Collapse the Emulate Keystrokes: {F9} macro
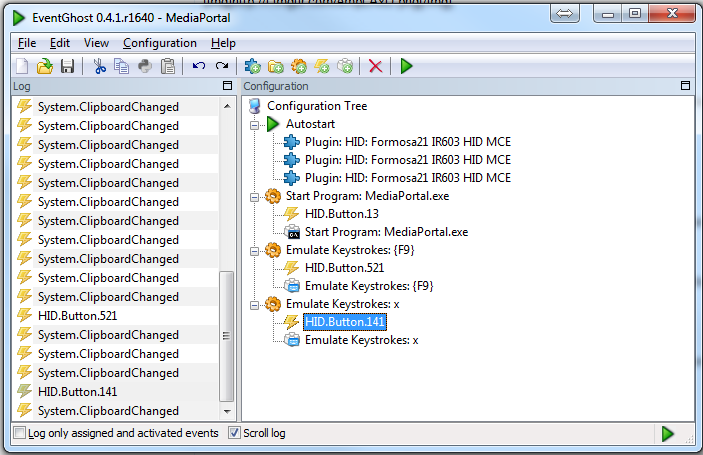The height and width of the screenshot is (455, 703). coord(254,251)
